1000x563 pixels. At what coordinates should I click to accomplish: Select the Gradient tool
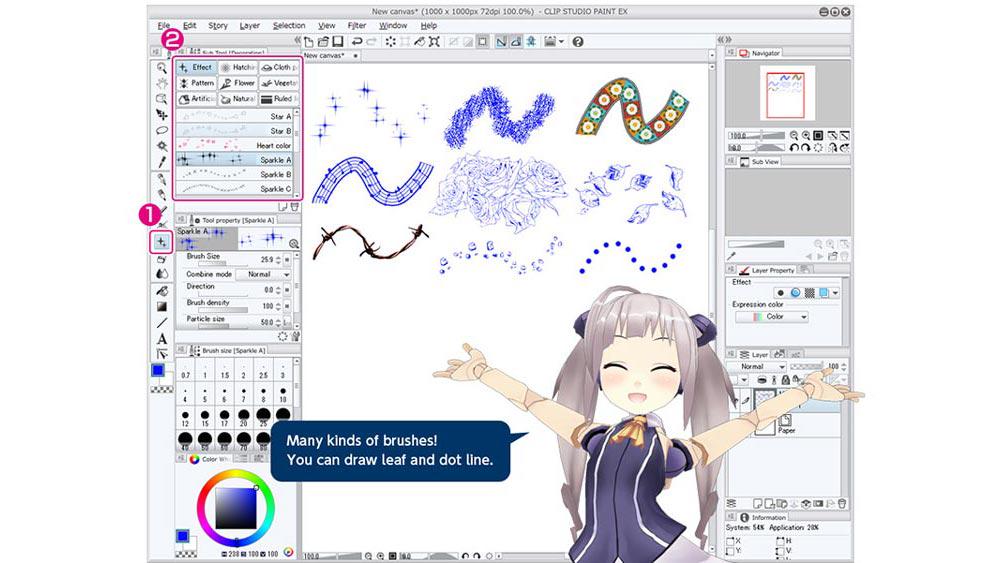pyautogui.click(x=162, y=307)
